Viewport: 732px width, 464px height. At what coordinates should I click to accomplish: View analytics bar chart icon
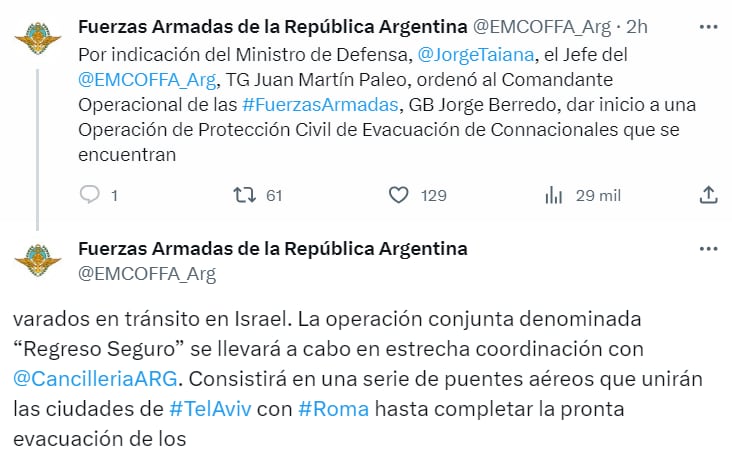[x=553, y=195]
